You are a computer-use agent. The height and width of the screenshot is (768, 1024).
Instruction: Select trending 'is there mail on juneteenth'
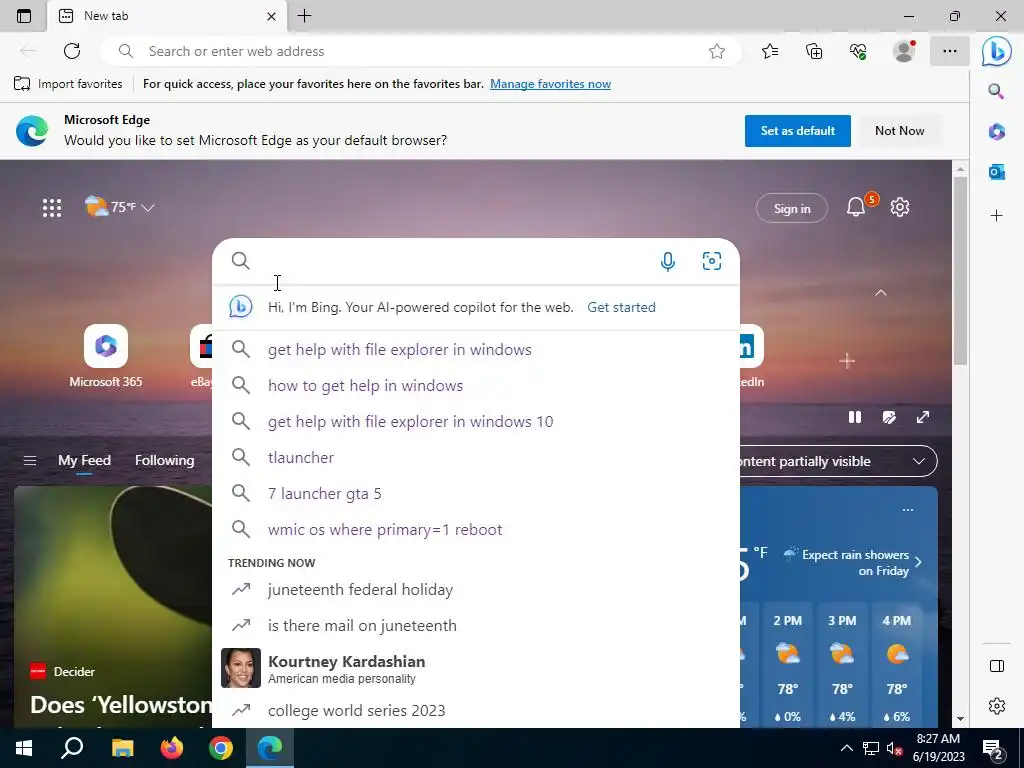pos(476,625)
